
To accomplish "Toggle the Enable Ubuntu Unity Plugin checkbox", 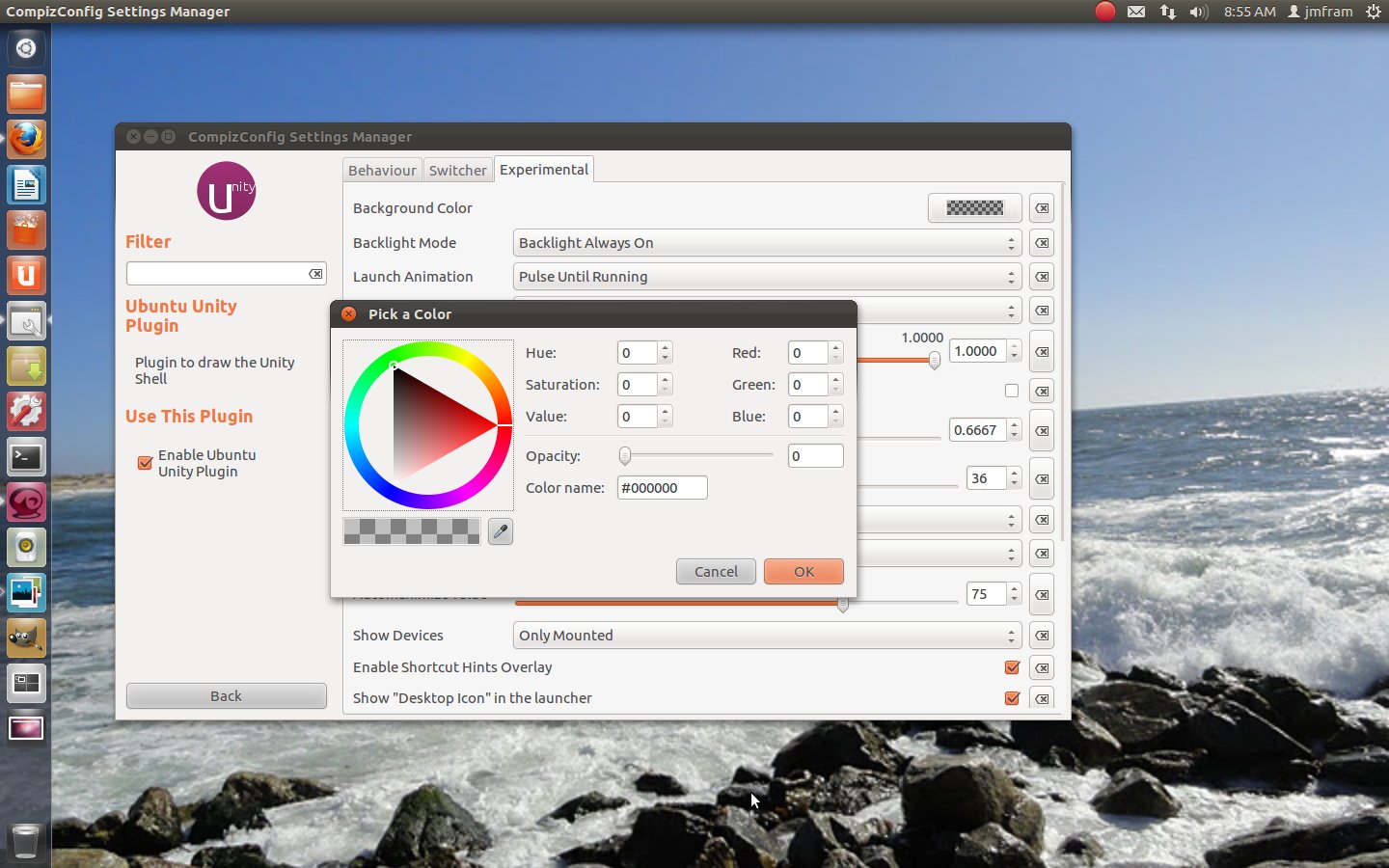I will click(144, 463).
